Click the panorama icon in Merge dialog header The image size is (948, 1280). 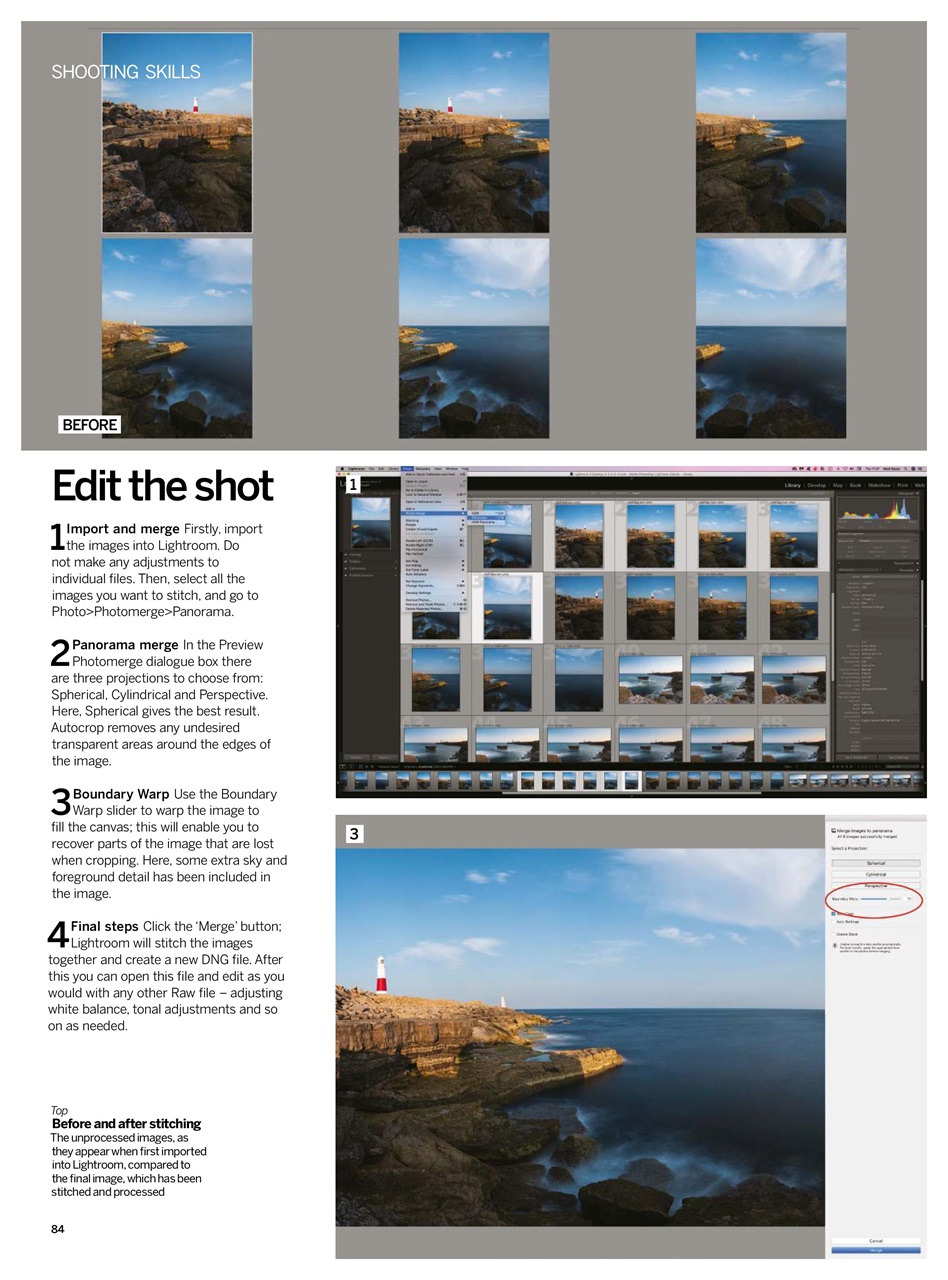833,831
